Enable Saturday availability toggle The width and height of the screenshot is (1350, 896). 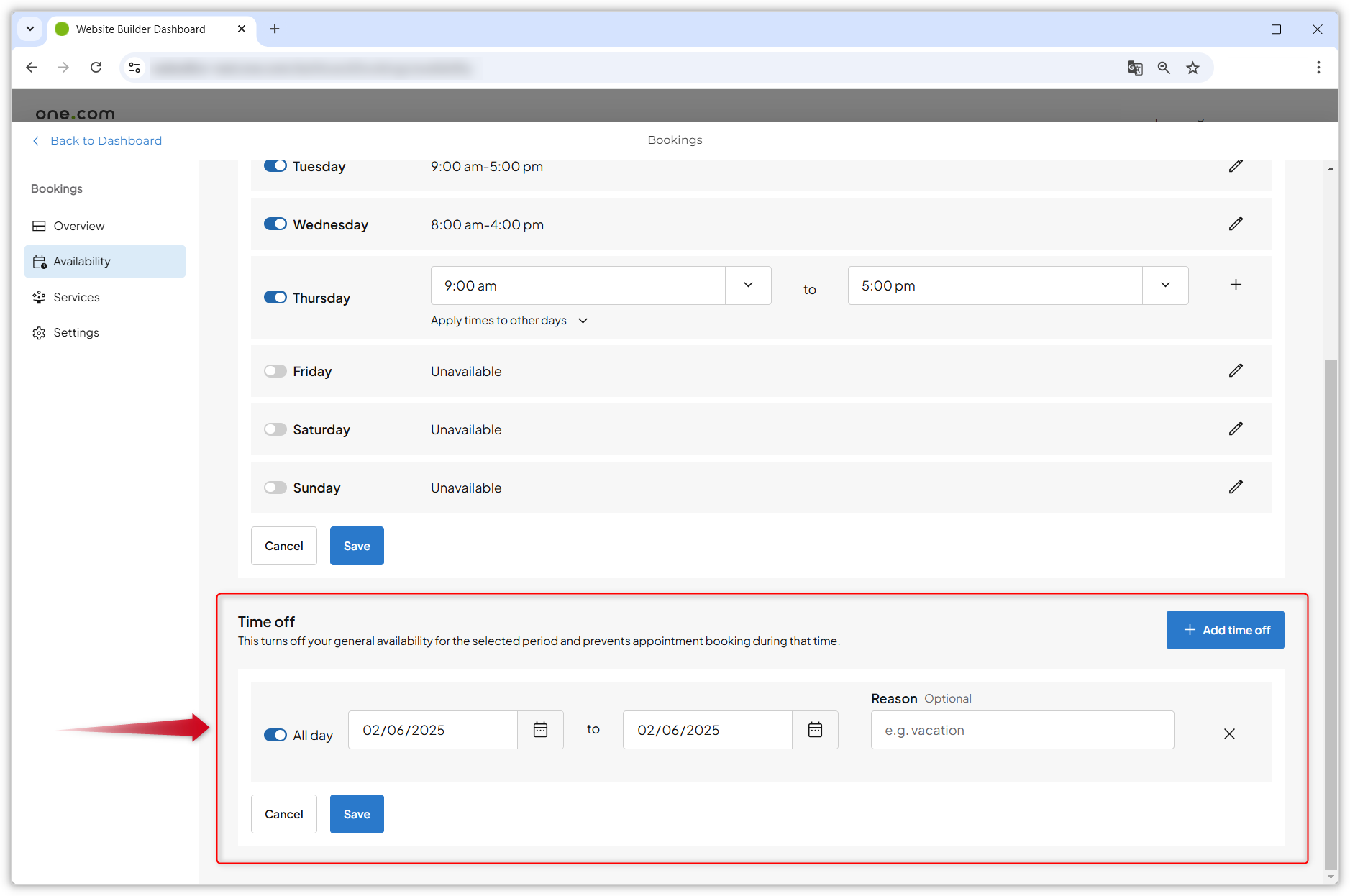pyautogui.click(x=275, y=429)
